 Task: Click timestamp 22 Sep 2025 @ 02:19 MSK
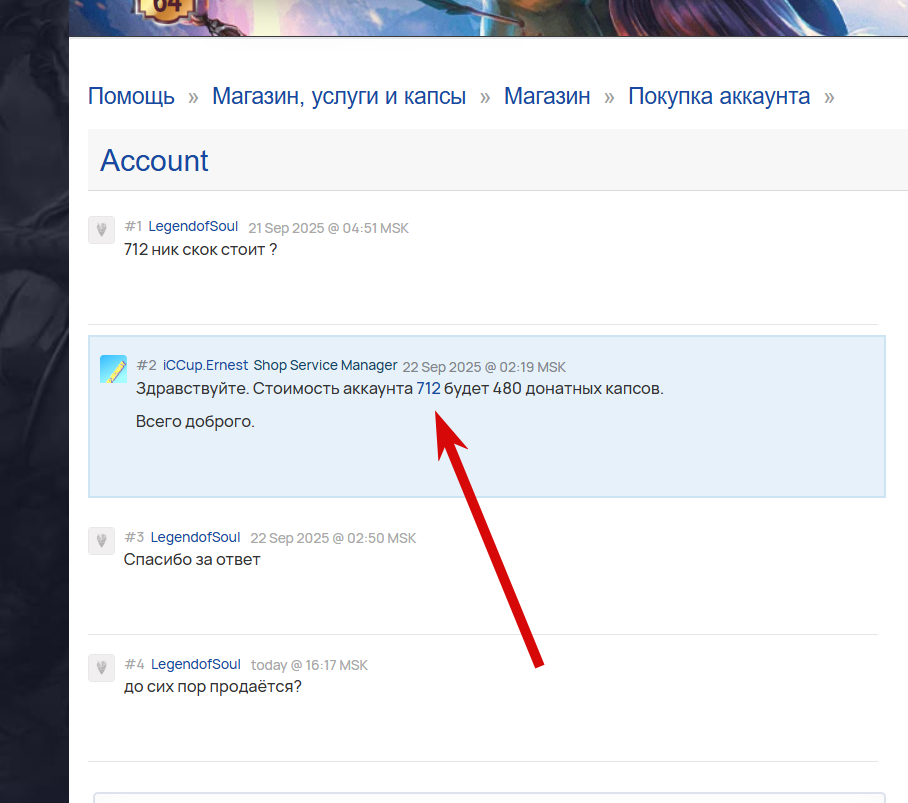pos(484,367)
